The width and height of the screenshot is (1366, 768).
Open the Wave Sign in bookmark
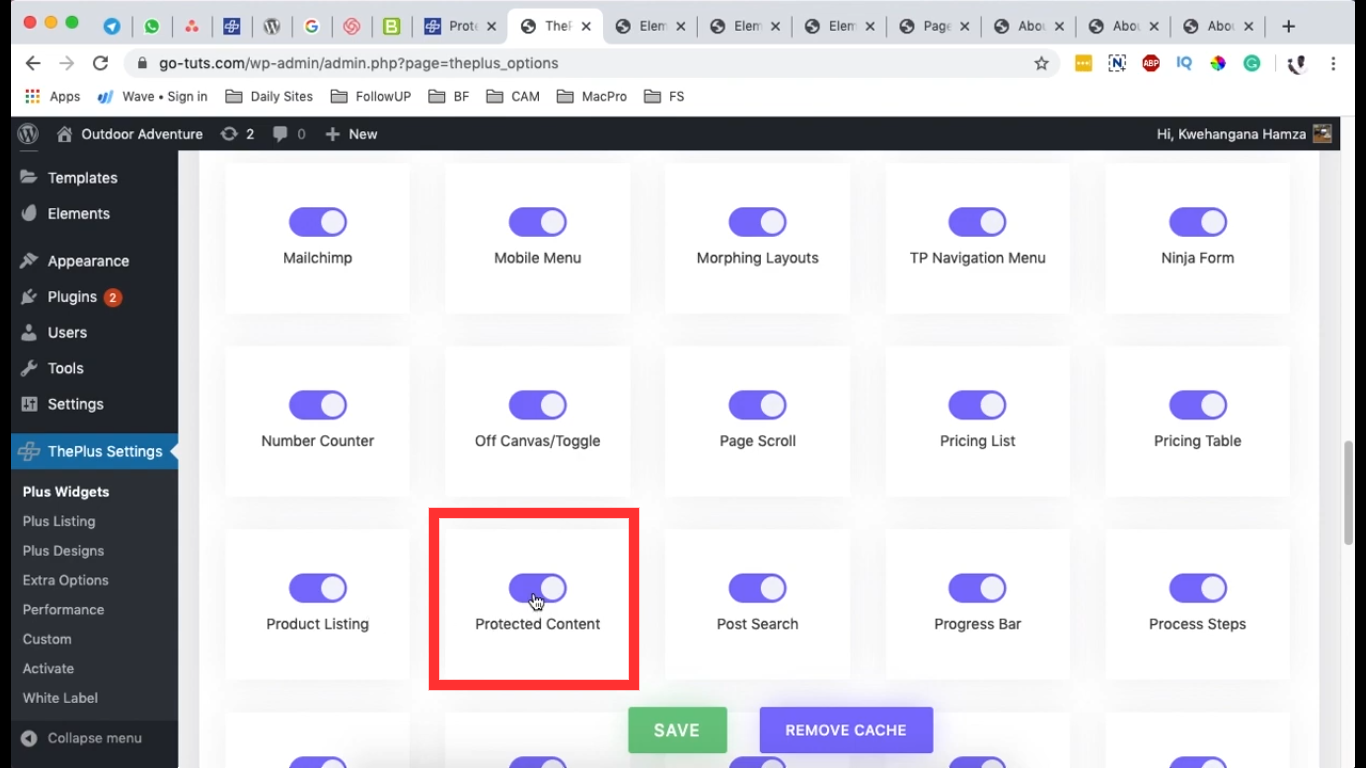click(x=152, y=96)
